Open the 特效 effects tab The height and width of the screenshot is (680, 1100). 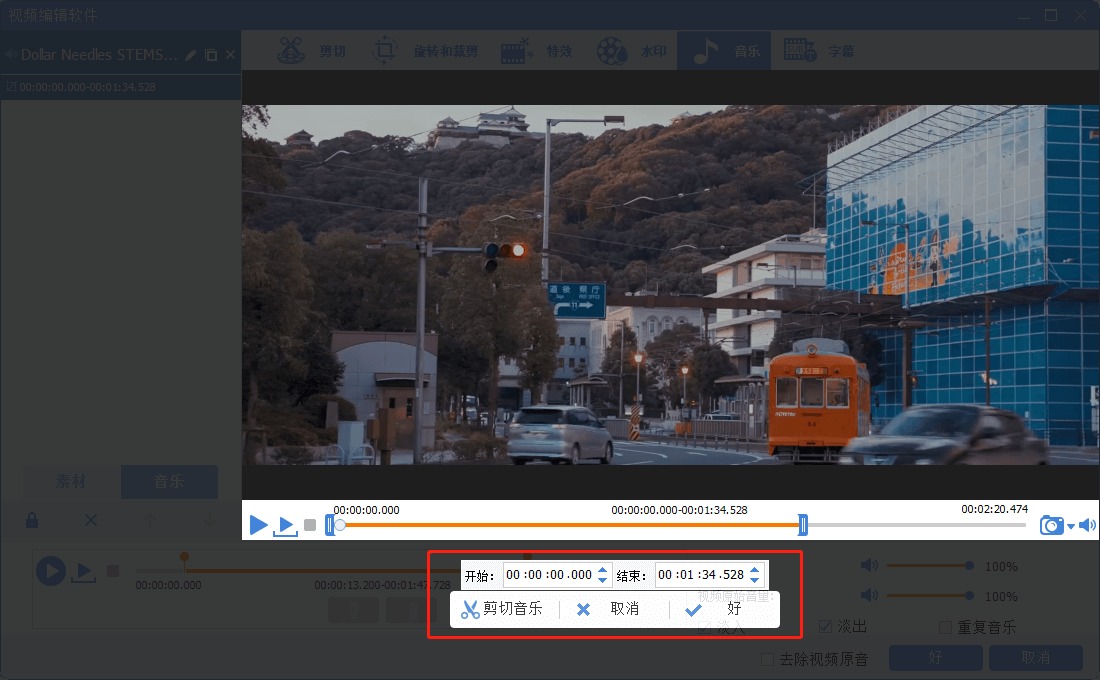click(x=537, y=51)
